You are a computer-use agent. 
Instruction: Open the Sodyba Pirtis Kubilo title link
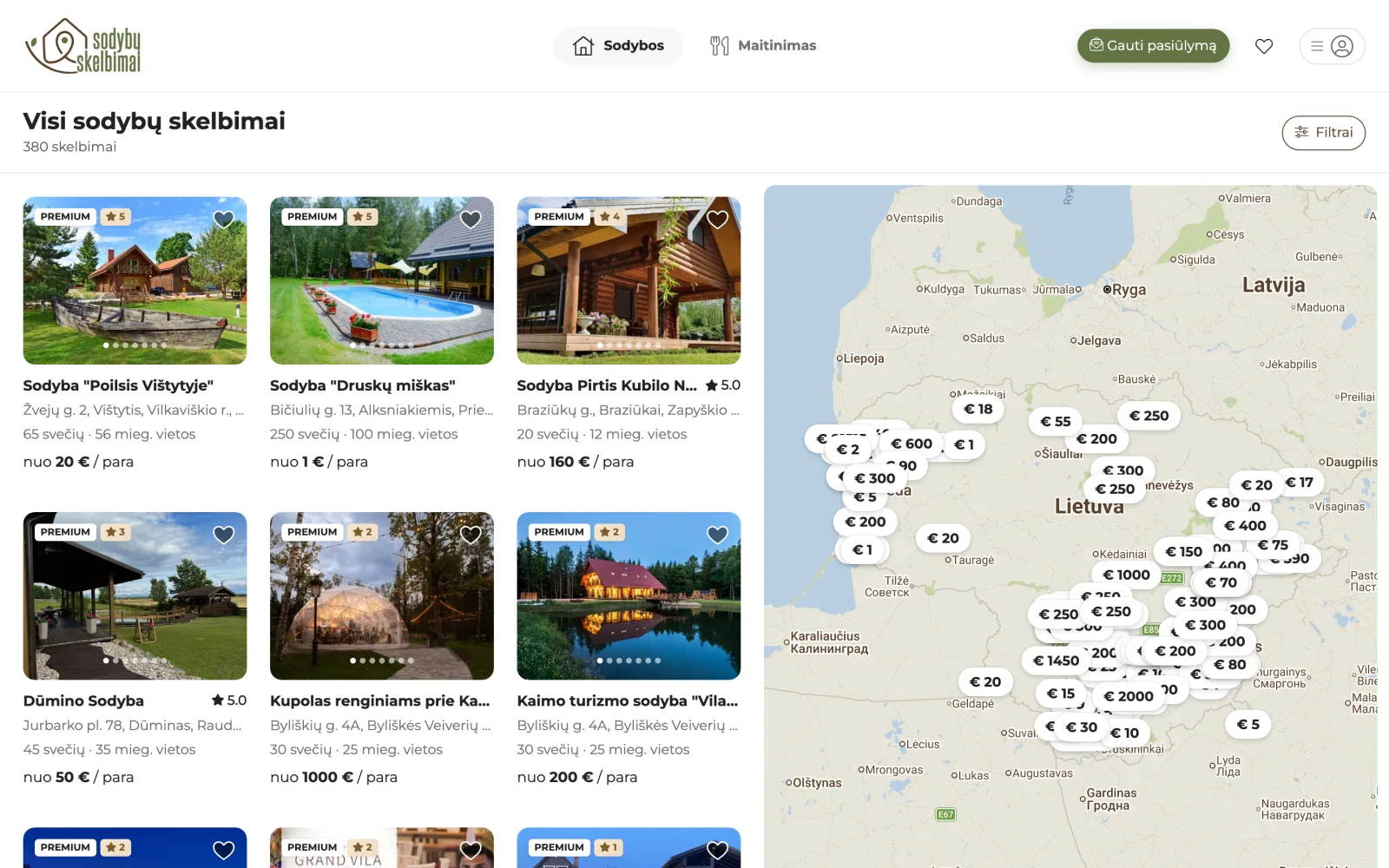[607, 385]
